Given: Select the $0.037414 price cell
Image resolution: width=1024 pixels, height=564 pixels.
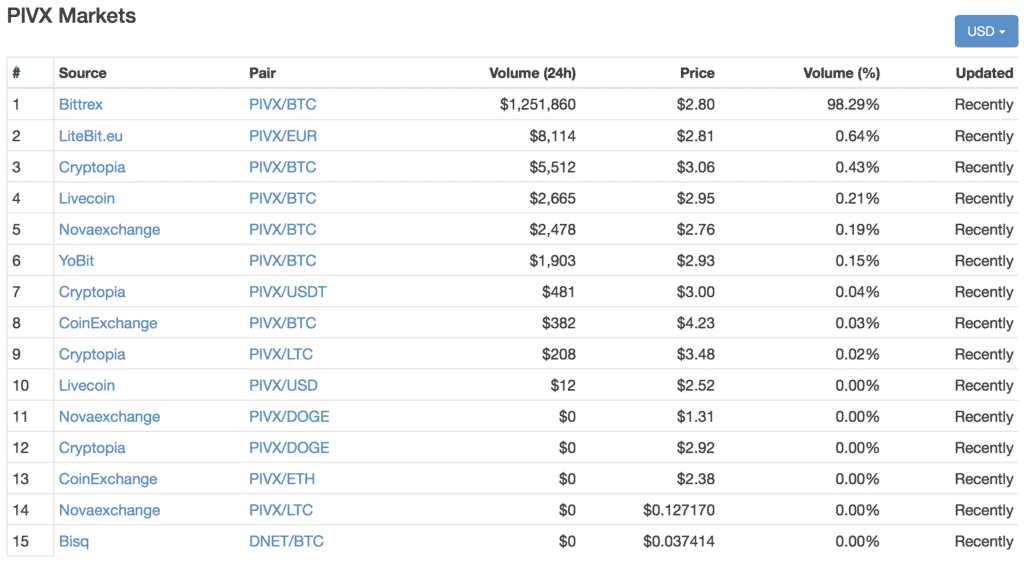Looking at the screenshot, I should [x=679, y=541].
